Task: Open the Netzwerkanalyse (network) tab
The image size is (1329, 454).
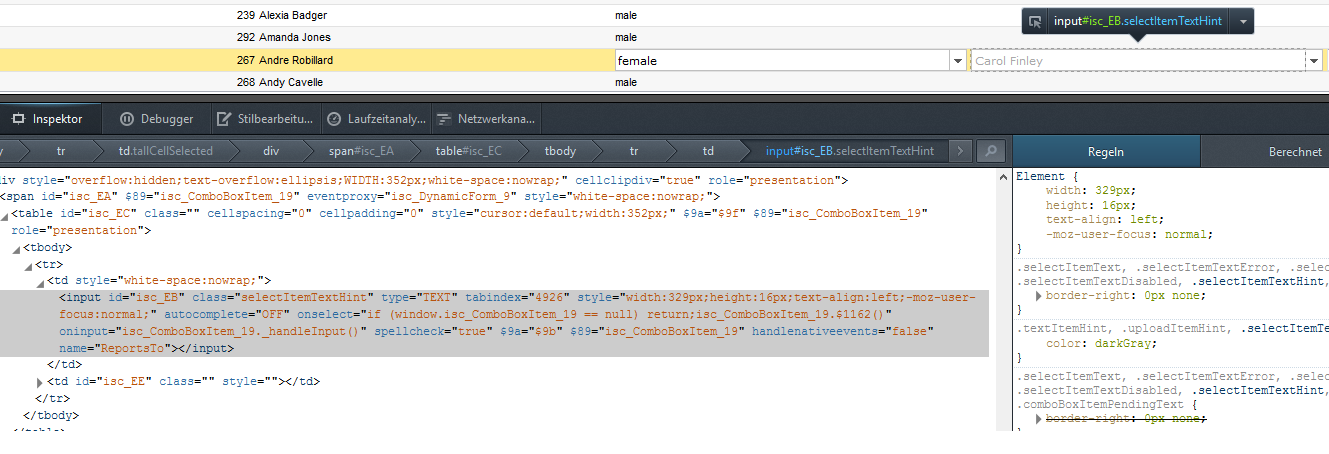Action: point(486,119)
